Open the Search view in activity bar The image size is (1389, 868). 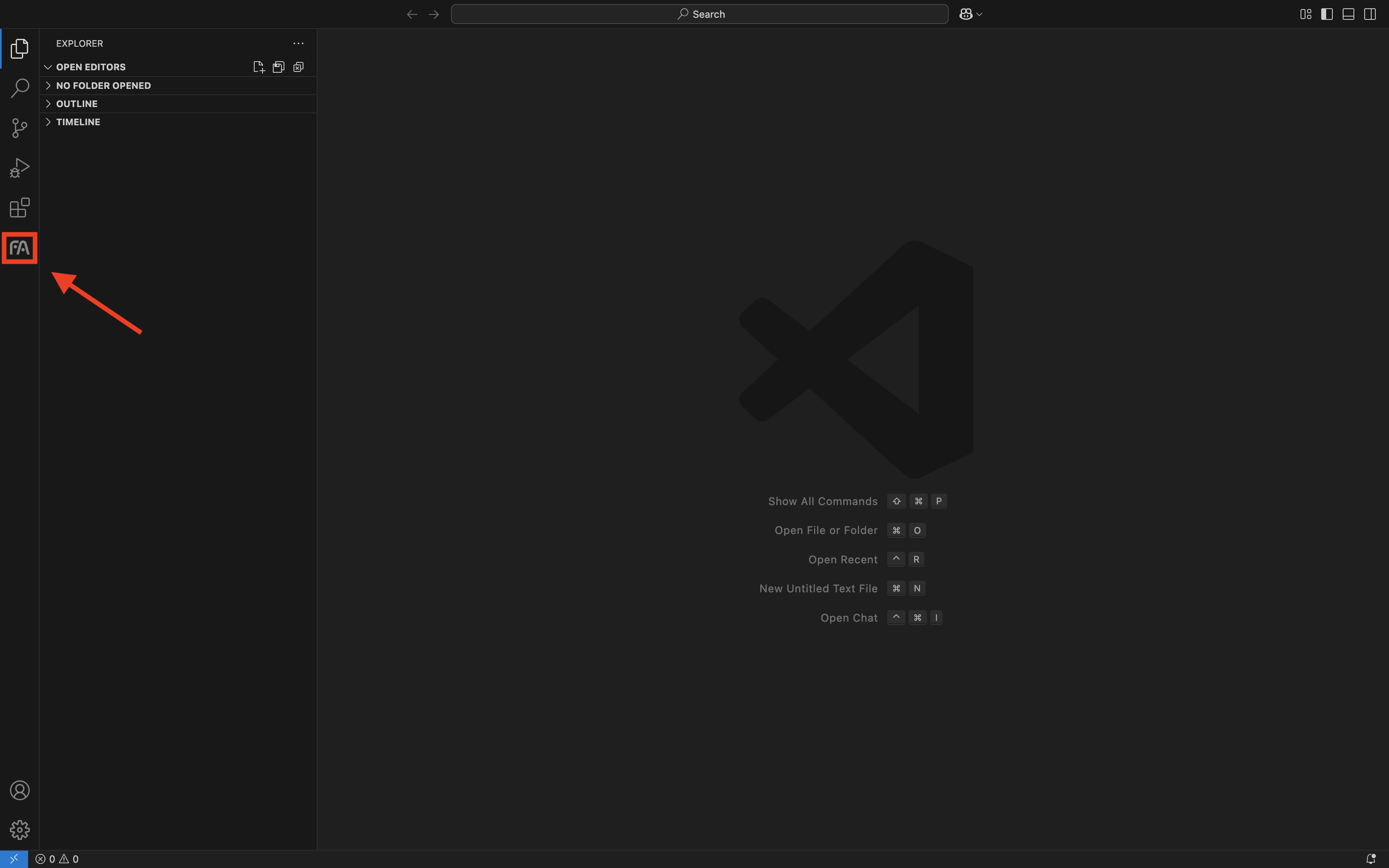click(x=19, y=88)
